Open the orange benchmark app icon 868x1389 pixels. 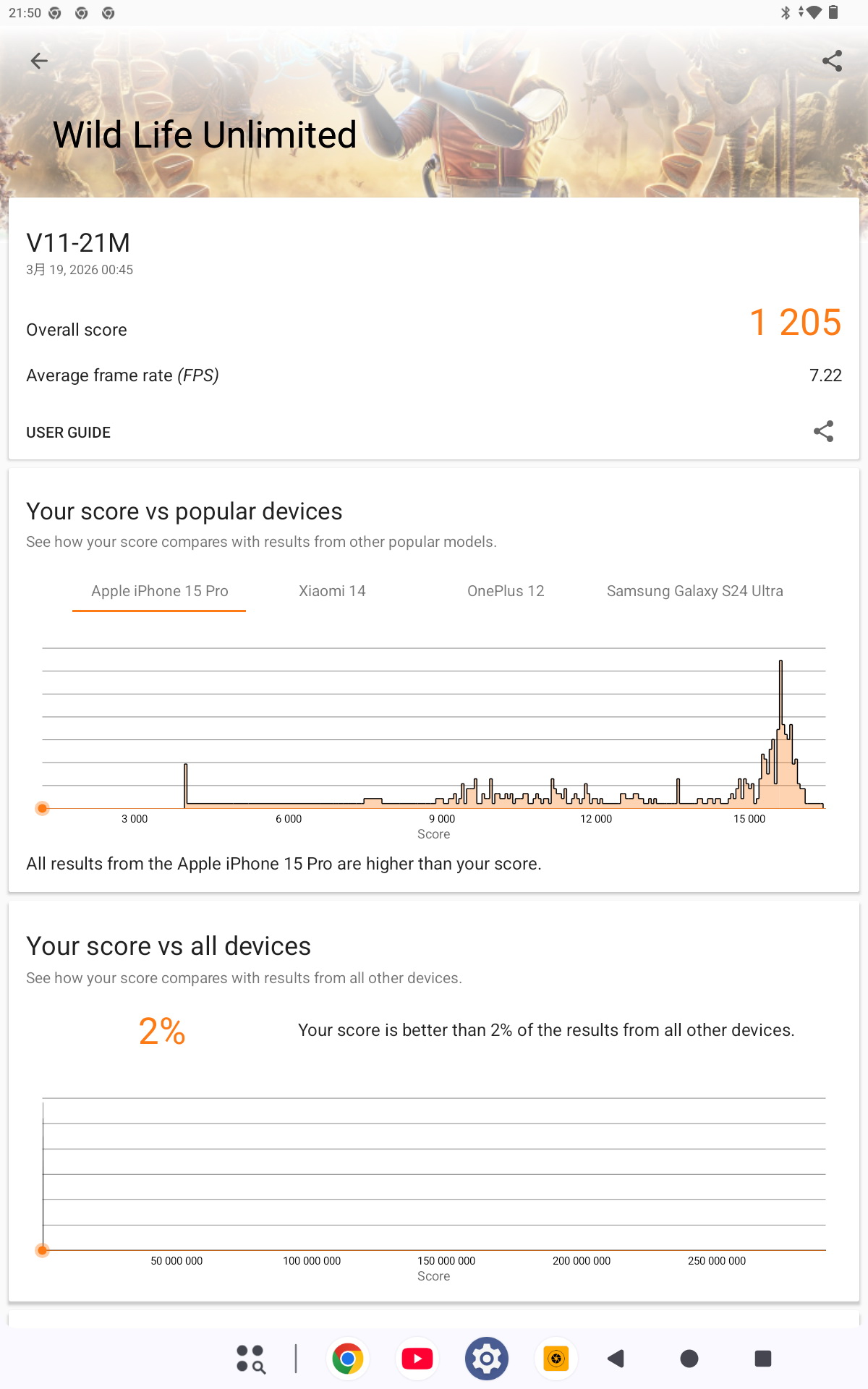[556, 1359]
